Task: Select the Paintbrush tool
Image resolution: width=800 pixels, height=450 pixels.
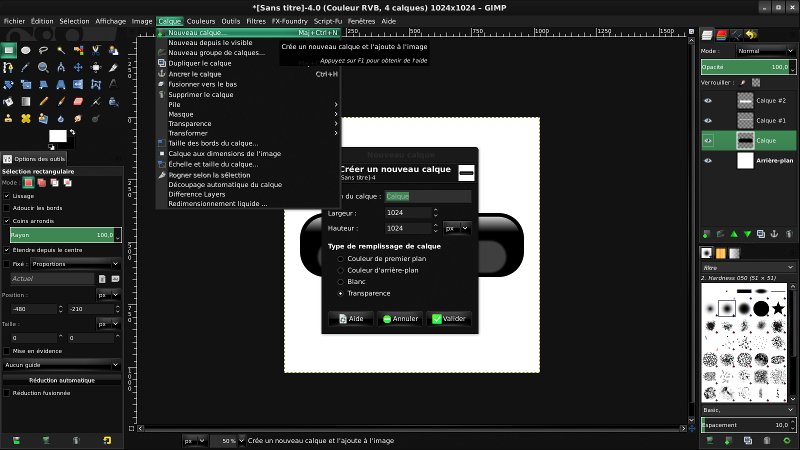Action: pyautogui.click(x=61, y=102)
